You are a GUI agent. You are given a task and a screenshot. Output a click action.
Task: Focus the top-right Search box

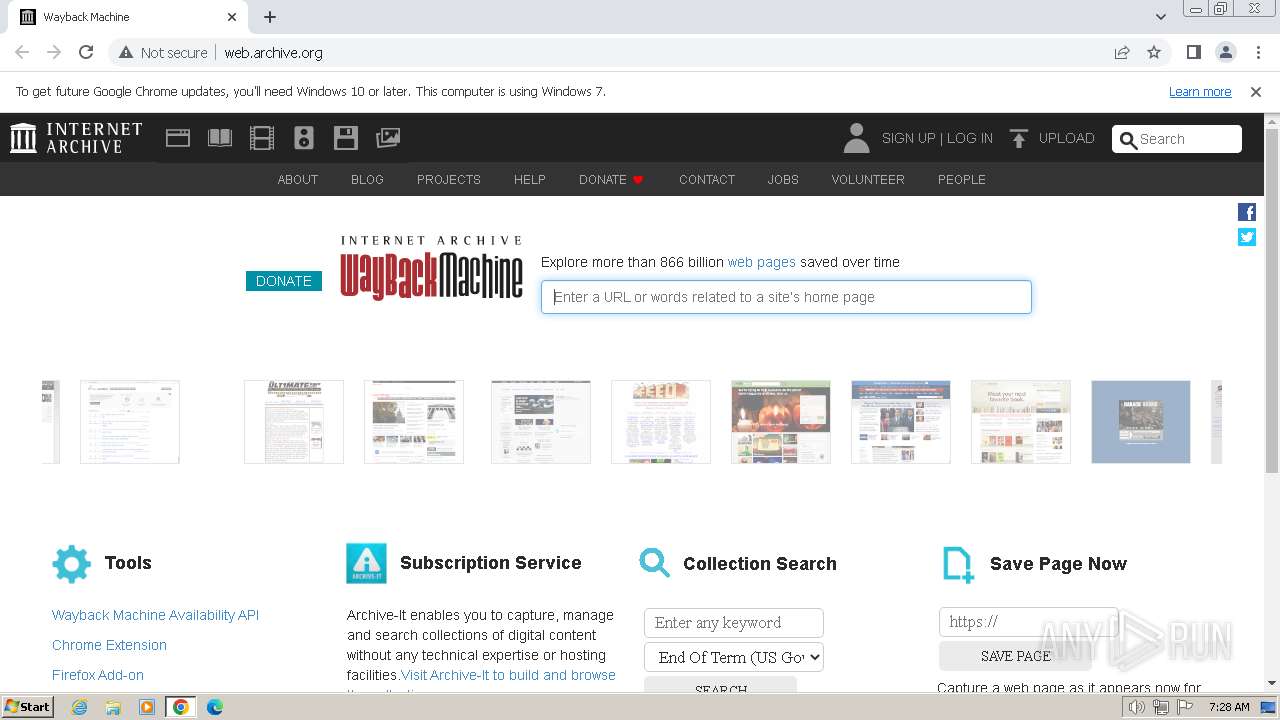[x=1177, y=139]
